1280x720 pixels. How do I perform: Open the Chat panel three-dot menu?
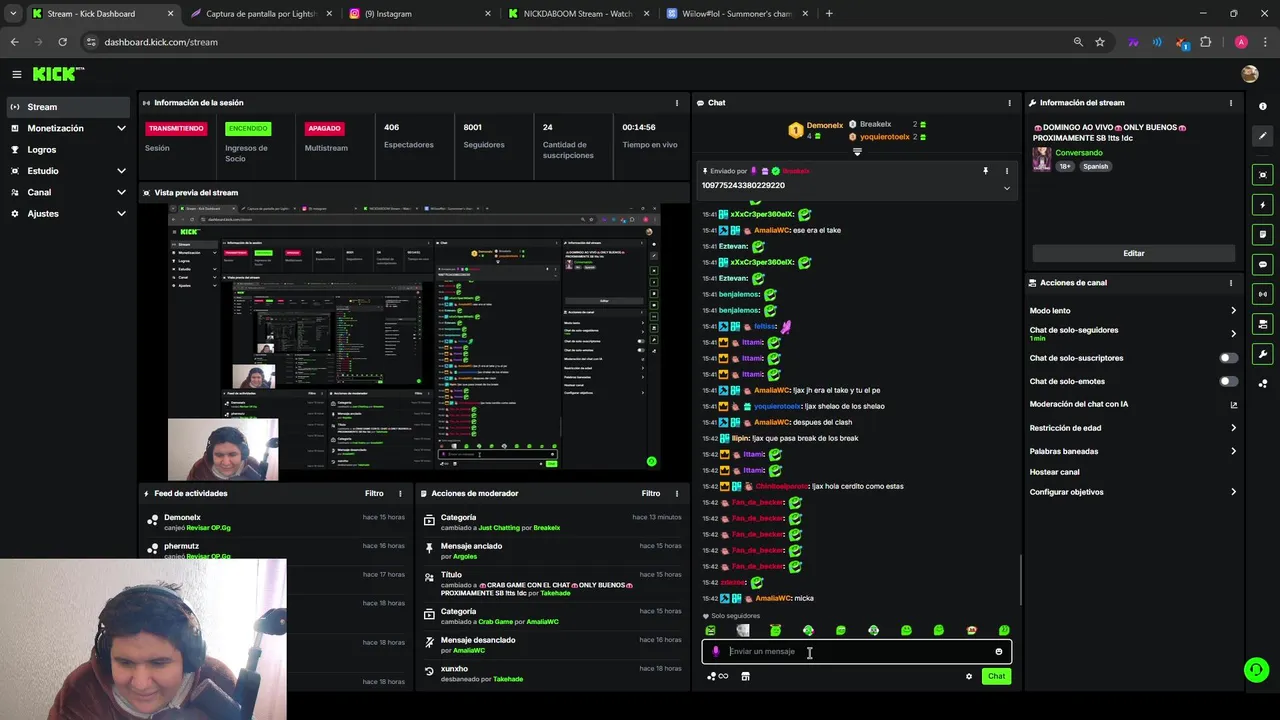coord(1009,103)
